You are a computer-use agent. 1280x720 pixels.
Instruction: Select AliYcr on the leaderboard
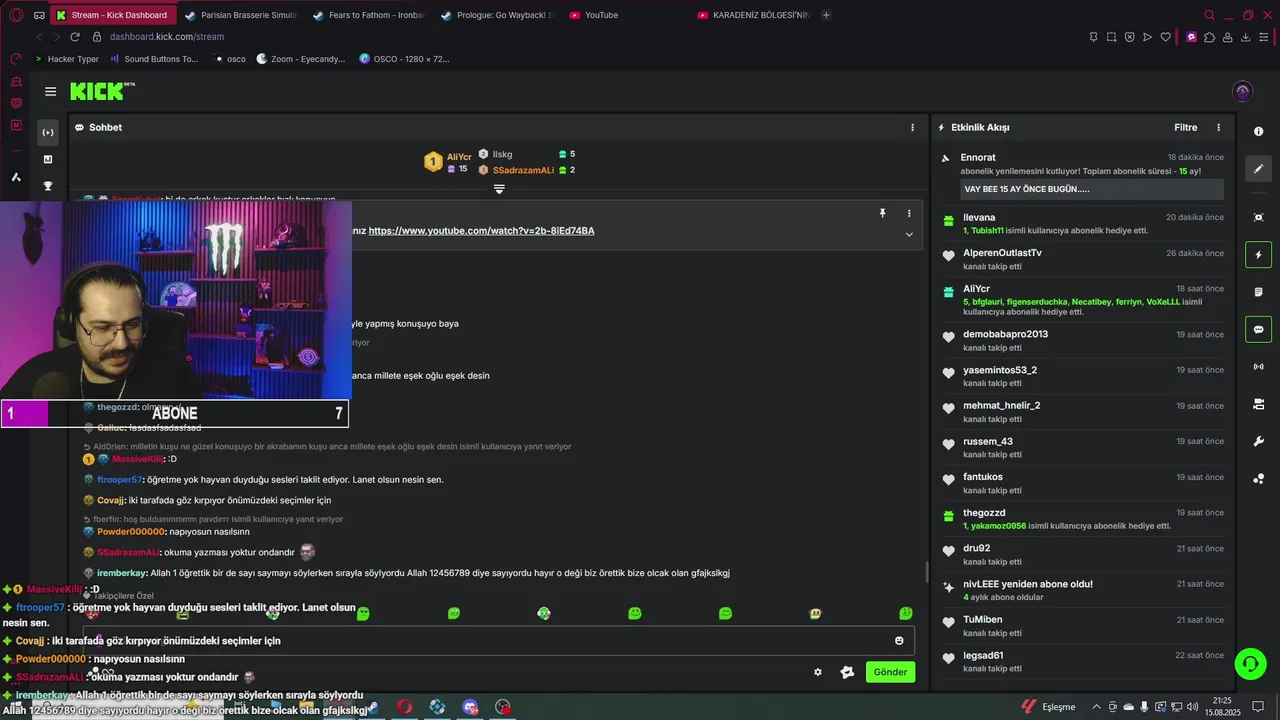pos(459,157)
